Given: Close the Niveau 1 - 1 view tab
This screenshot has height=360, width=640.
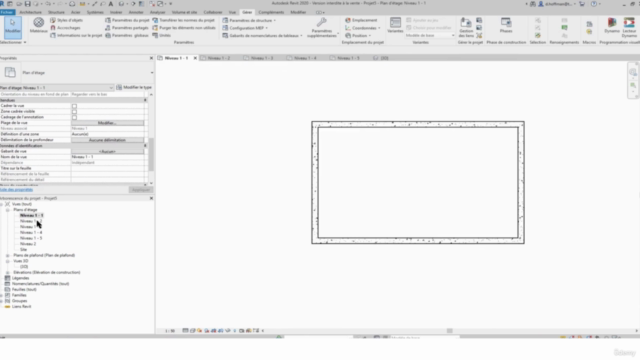Looking at the screenshot, I should [x=195, y=58].
